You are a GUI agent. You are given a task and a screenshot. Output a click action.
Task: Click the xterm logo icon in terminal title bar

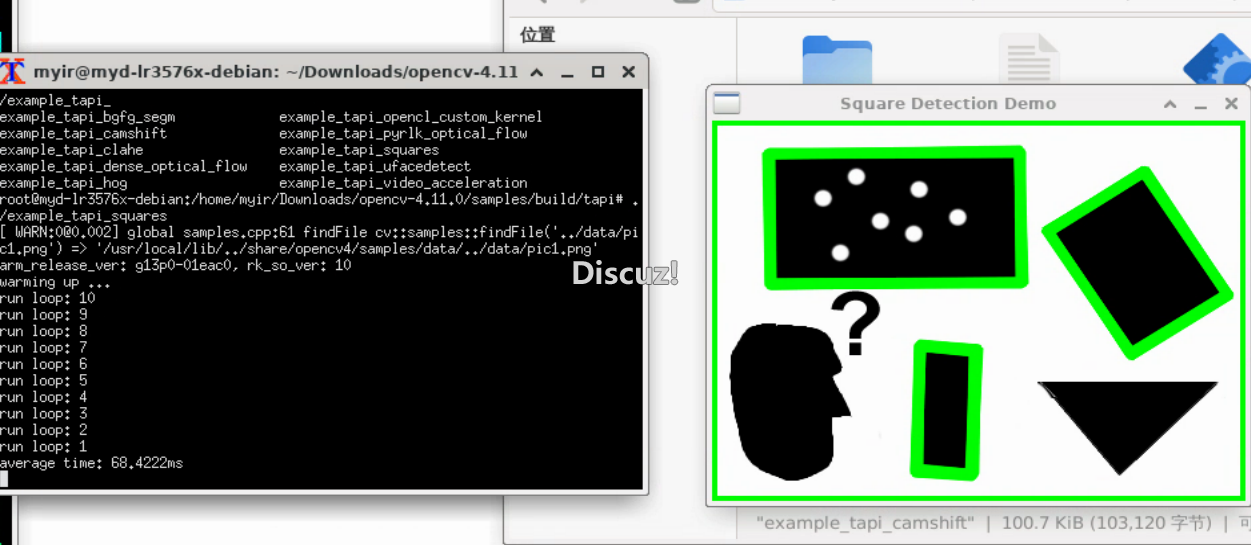13,71
